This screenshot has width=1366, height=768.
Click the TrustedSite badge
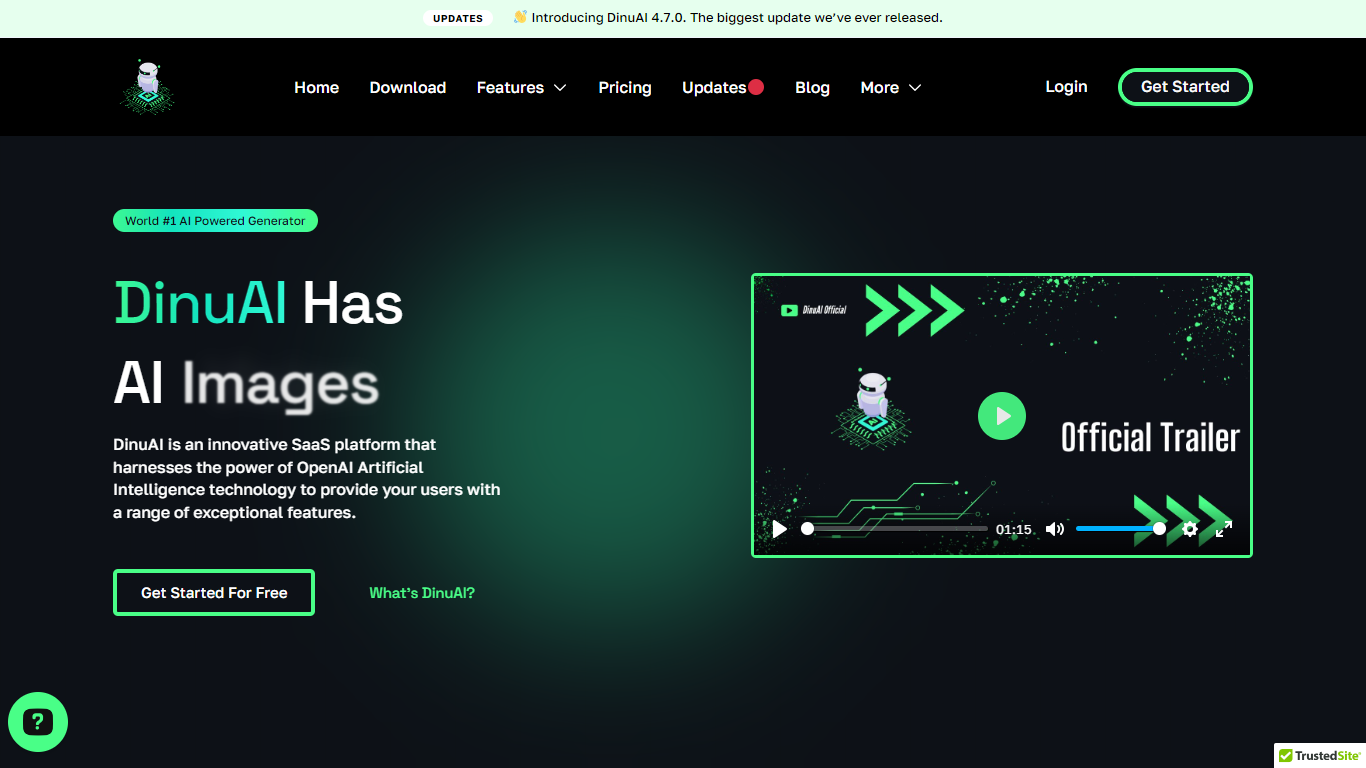1320,756
